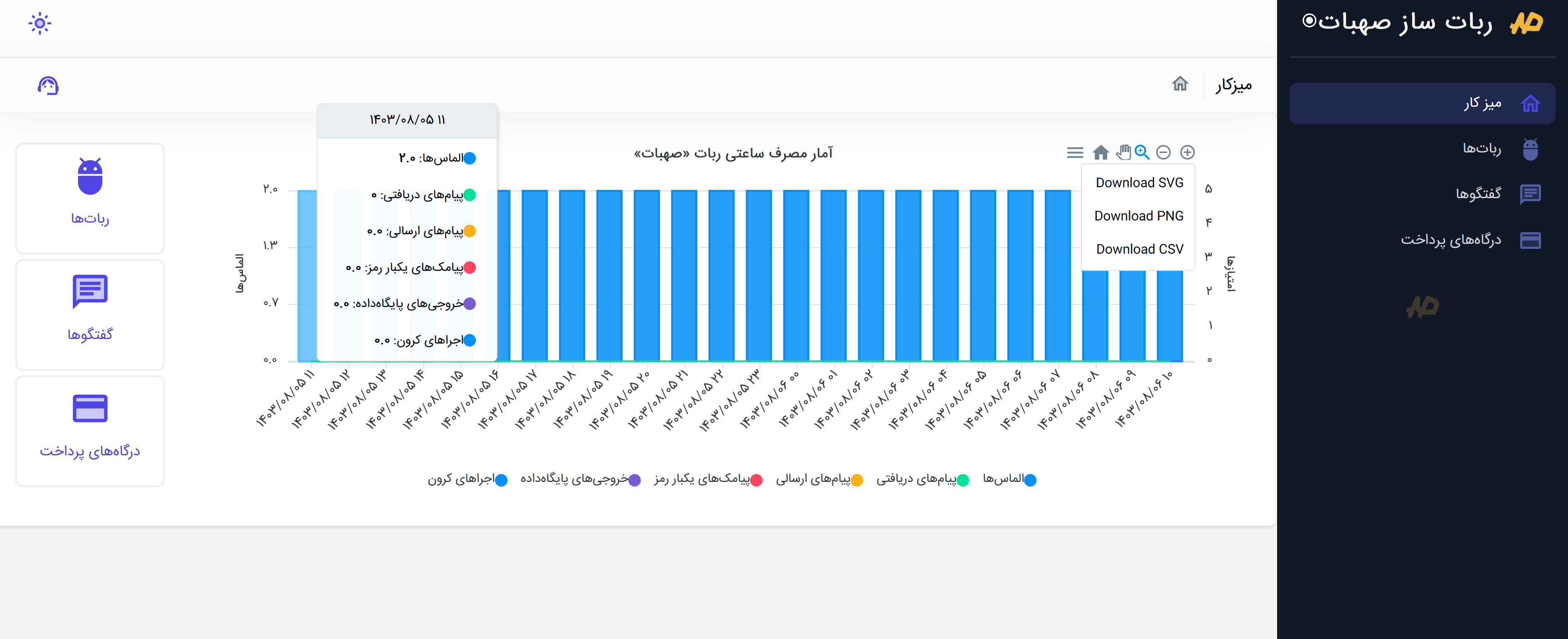1568x639 pixels.
Task: Activate the hand panning tool
Action: (x=1123, y=152)
